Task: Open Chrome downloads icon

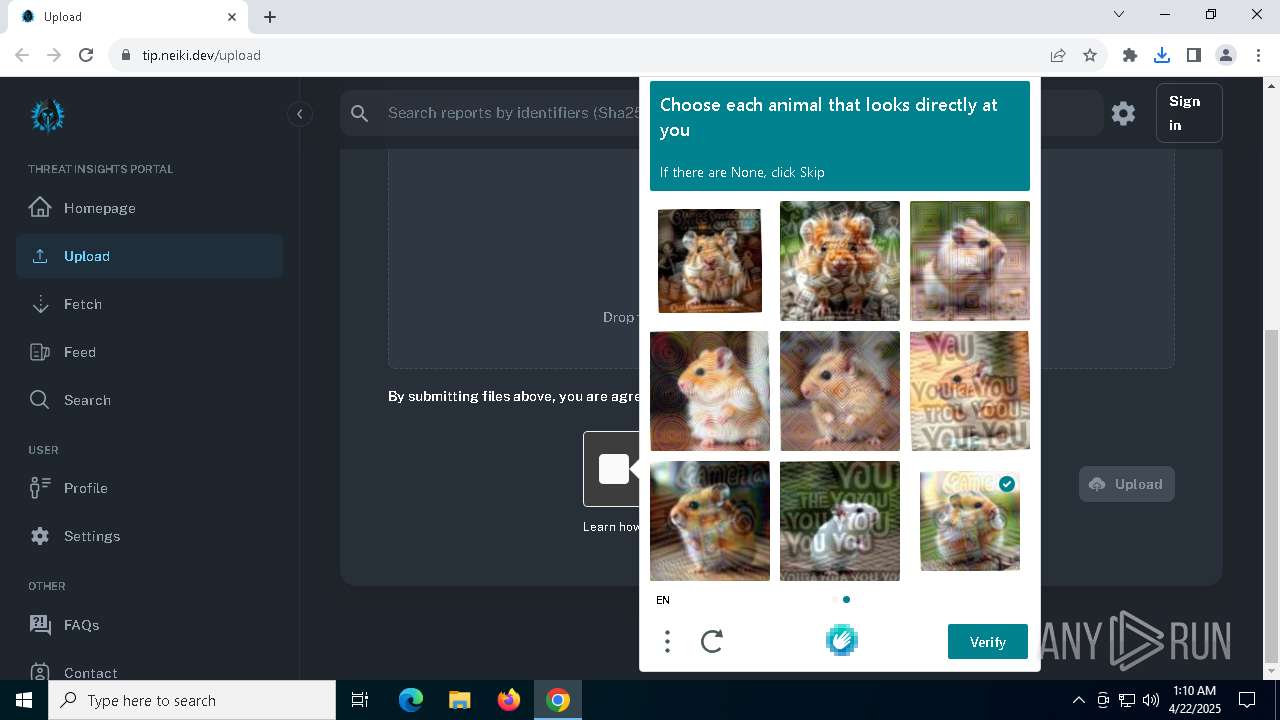Action: pos(1162,55)
